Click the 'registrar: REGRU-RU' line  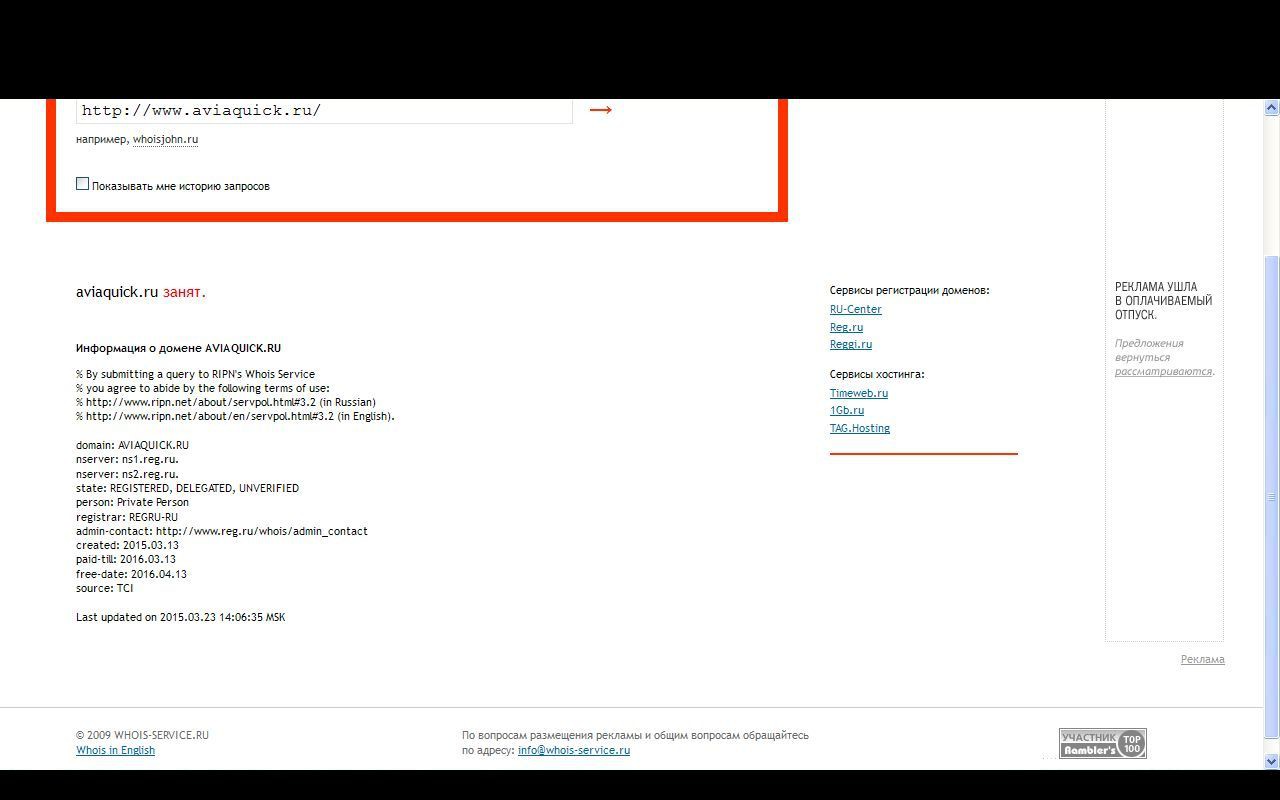pyautogui.click(x=127, y=517)
